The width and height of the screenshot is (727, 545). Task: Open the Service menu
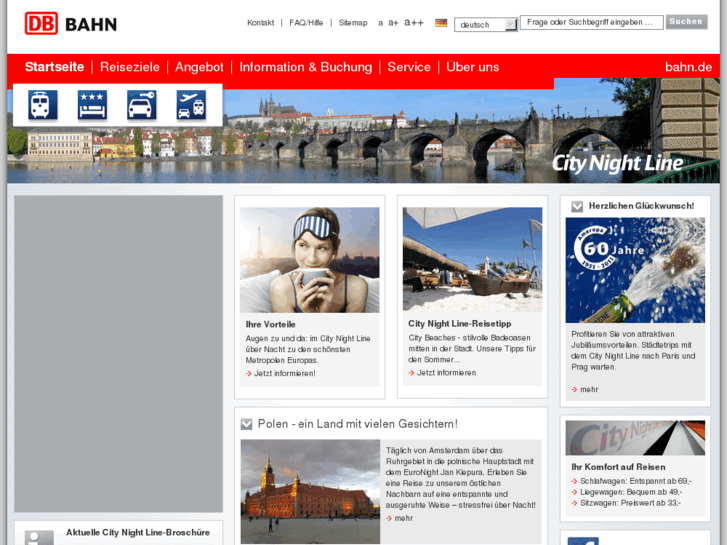click(x=409, y=67)
